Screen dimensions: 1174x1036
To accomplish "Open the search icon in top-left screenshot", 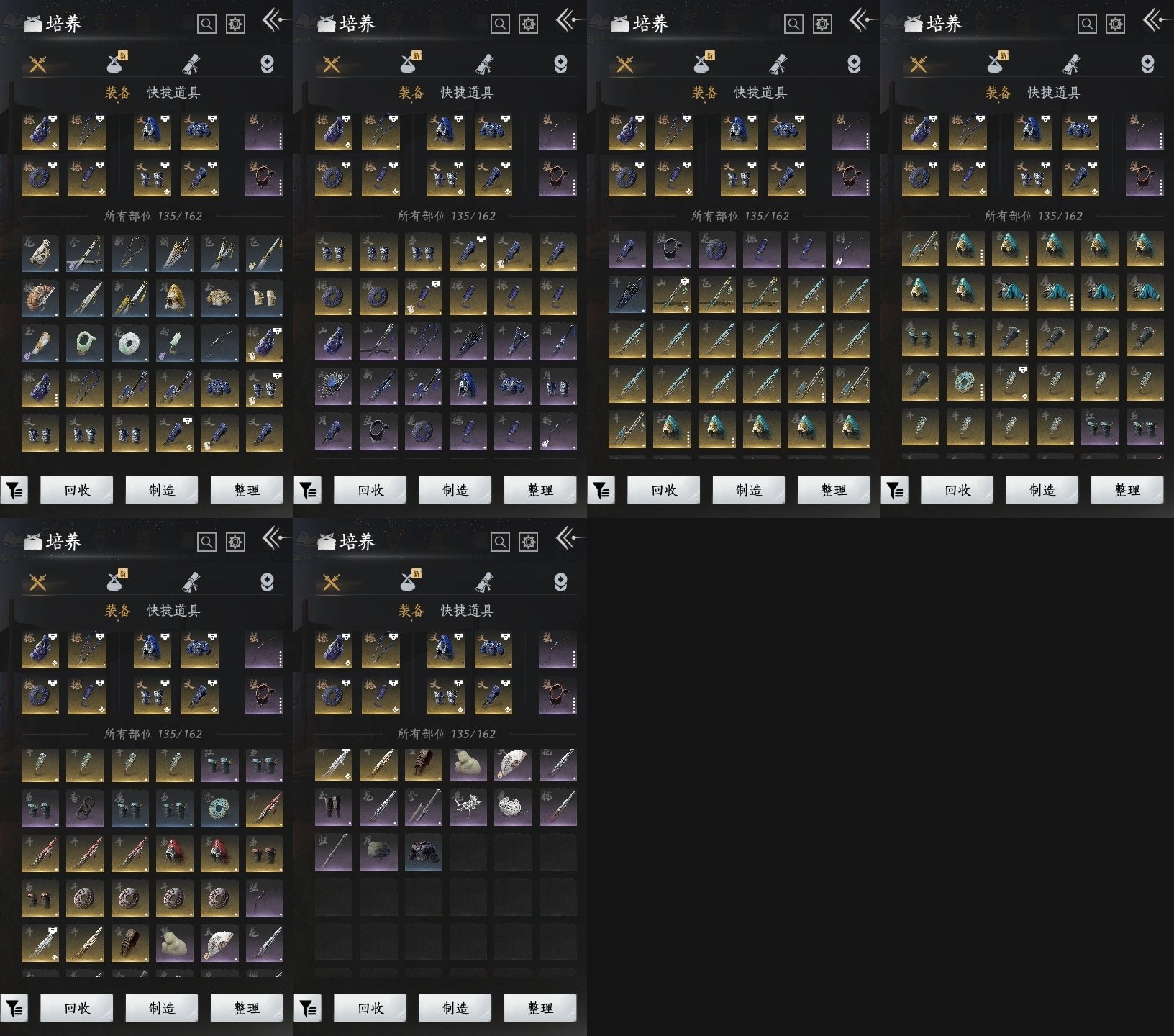I will pos(206,24).
